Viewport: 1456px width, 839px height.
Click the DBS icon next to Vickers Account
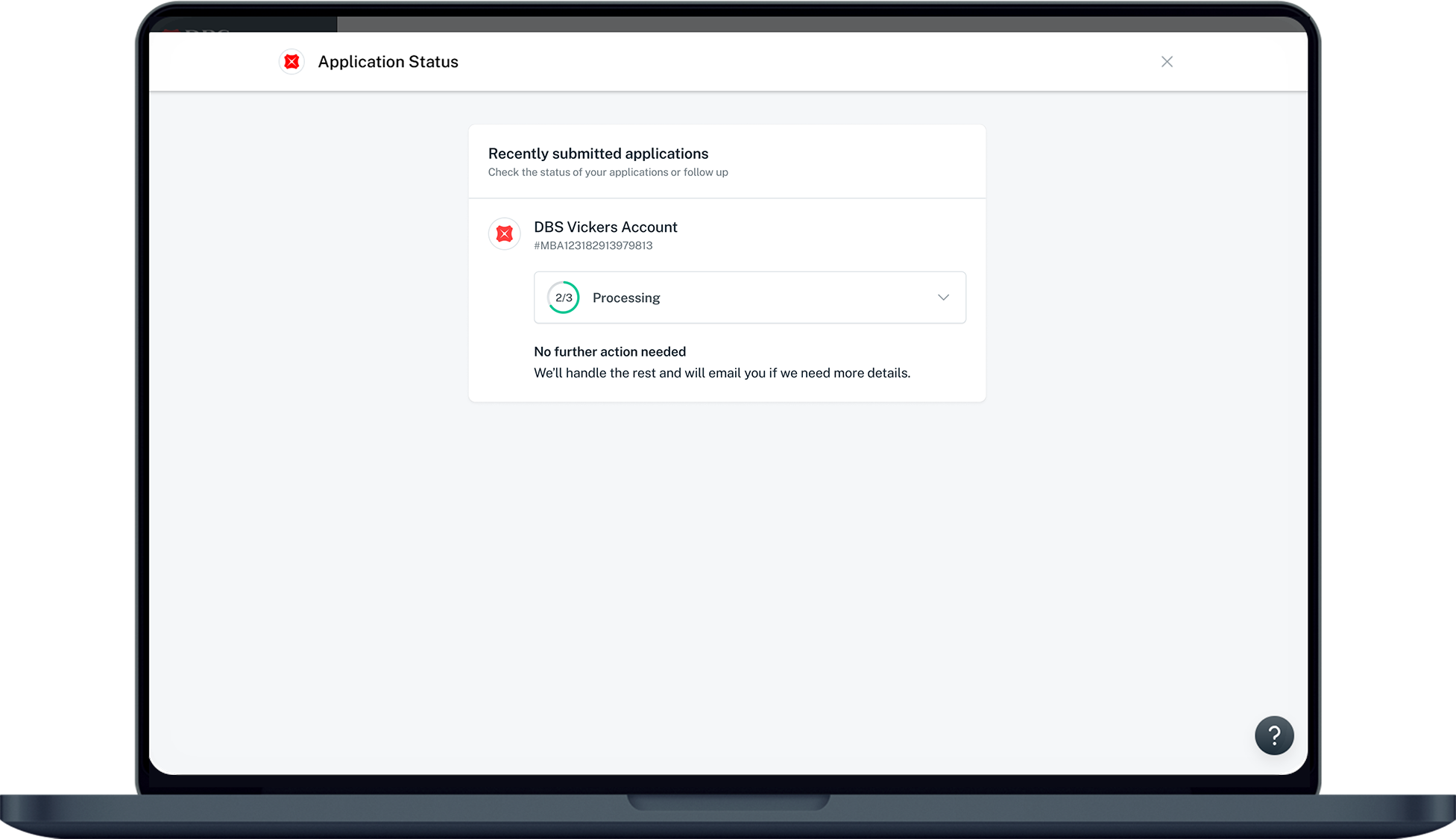pos(505,234)
